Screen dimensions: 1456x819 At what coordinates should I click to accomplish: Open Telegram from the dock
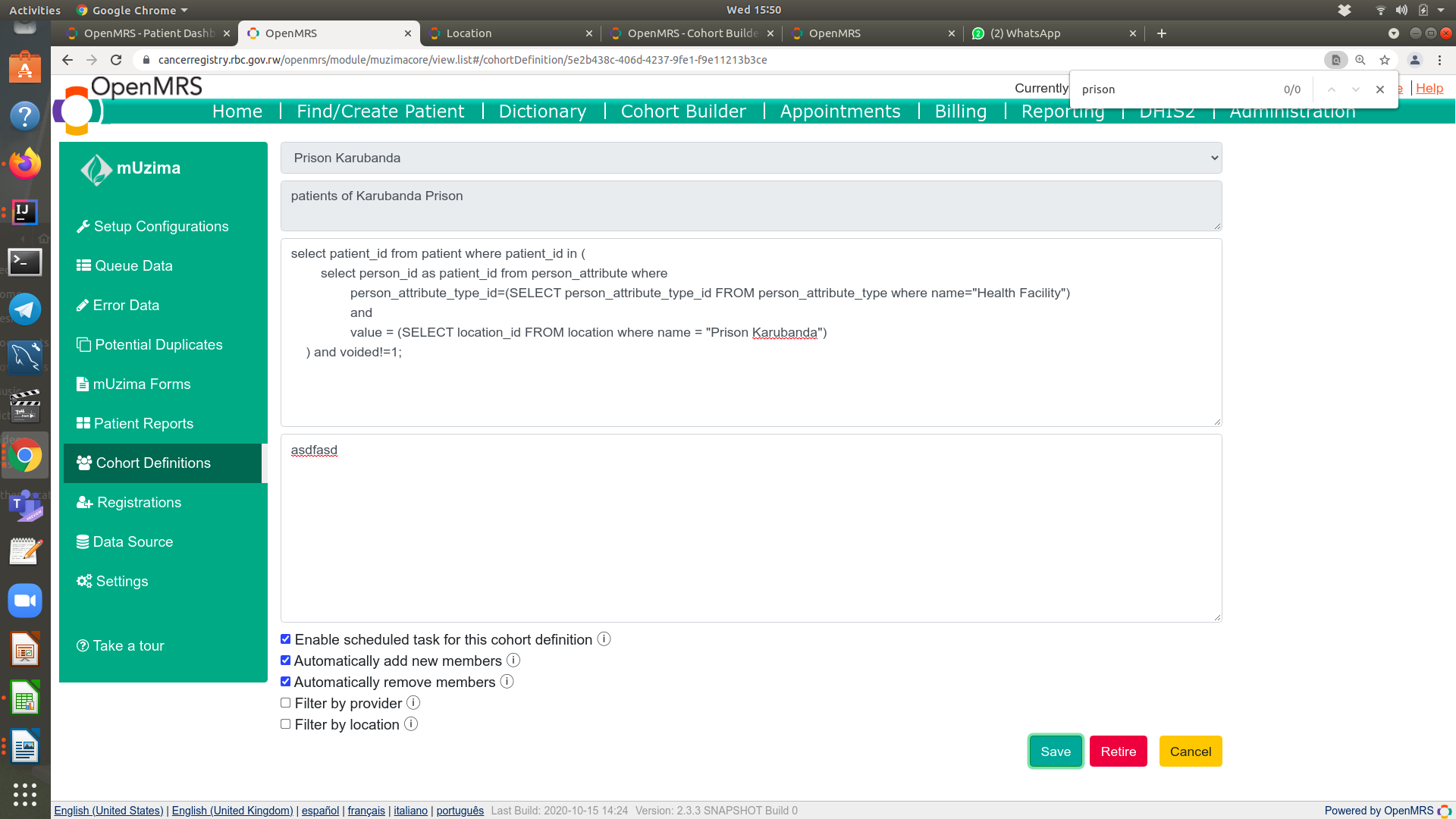(25, 309)
